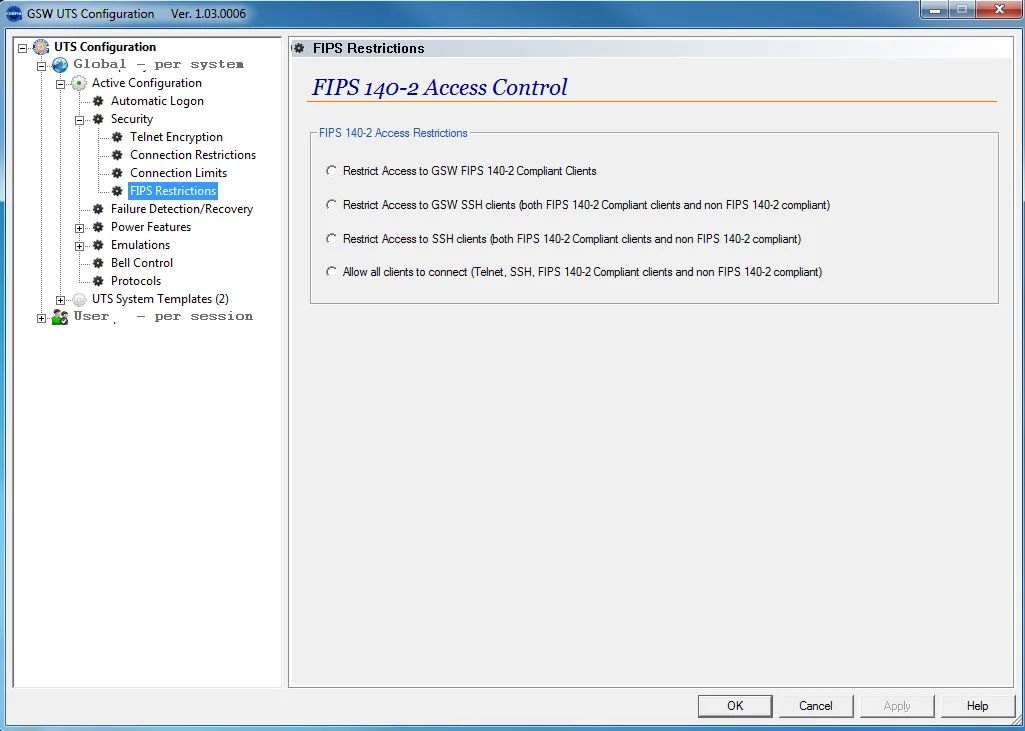Select Allow all clients to connect option
This screenshot has width=1025, height=731.
331,271
